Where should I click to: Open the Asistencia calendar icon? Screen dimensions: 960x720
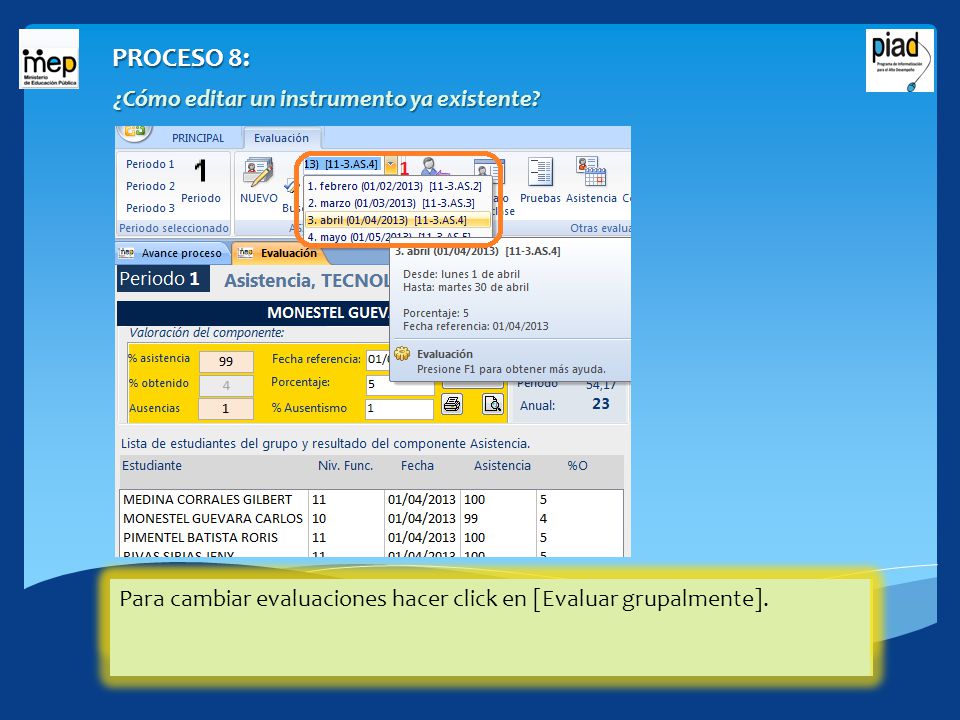591,171
